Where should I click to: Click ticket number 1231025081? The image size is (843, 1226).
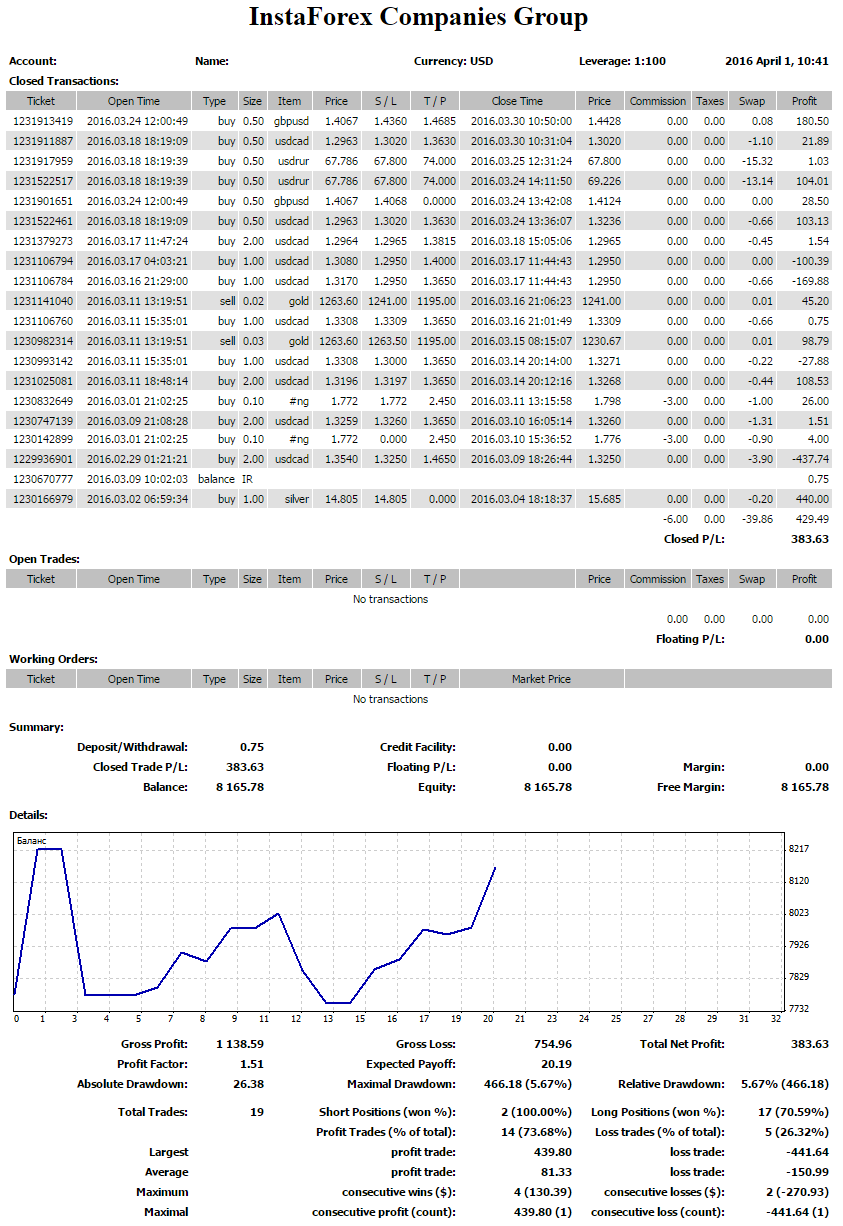pos(43,381)
